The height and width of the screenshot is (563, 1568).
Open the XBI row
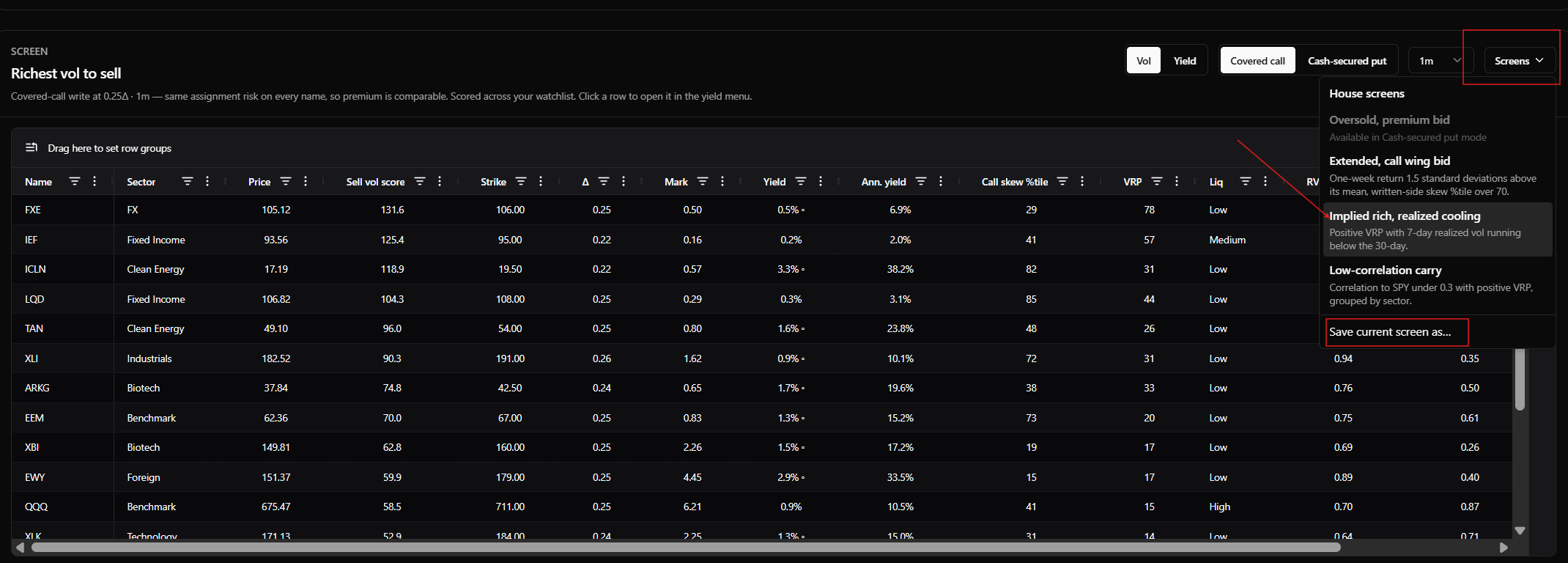click(x=762, y=447)
